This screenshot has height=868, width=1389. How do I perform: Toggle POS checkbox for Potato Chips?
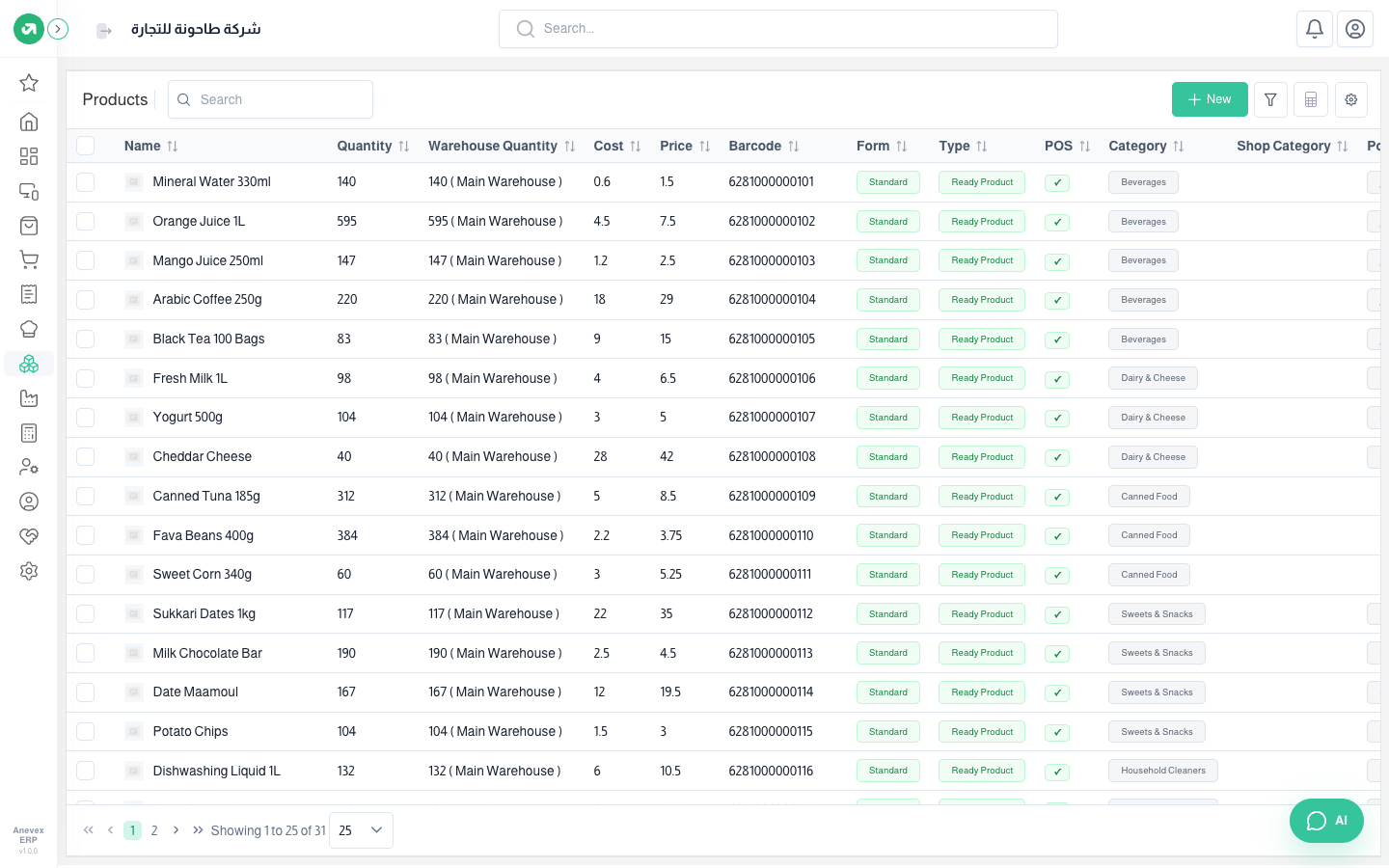coord(1057,732)
